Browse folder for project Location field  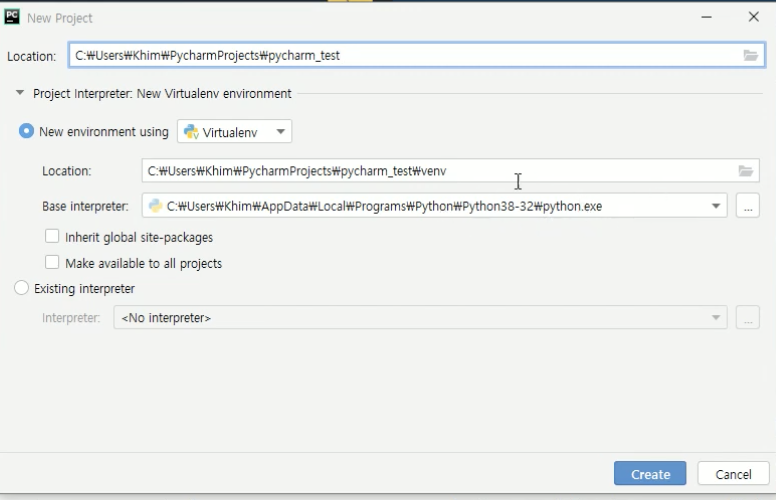coord(750,55)
